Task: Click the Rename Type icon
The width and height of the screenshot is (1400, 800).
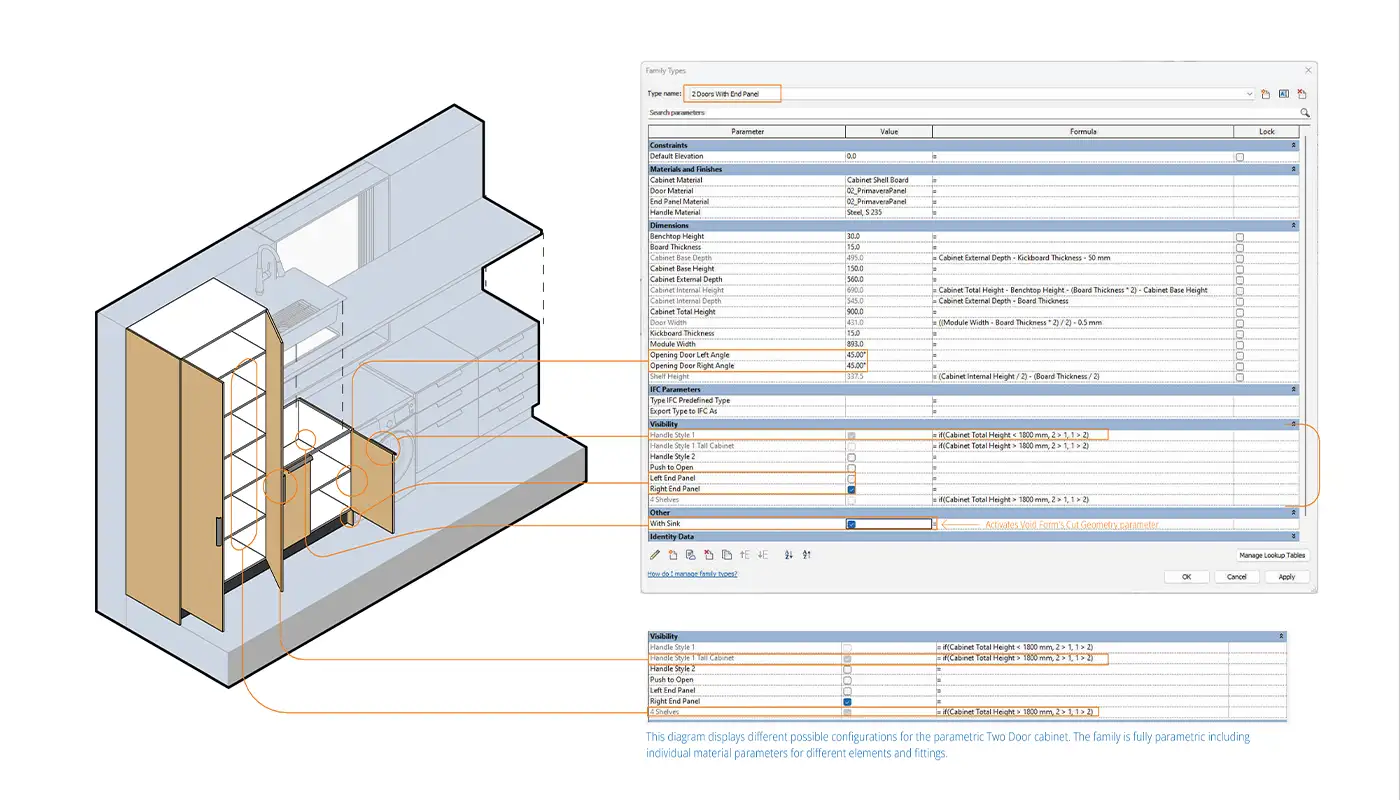Action: tap(1283, 94)
